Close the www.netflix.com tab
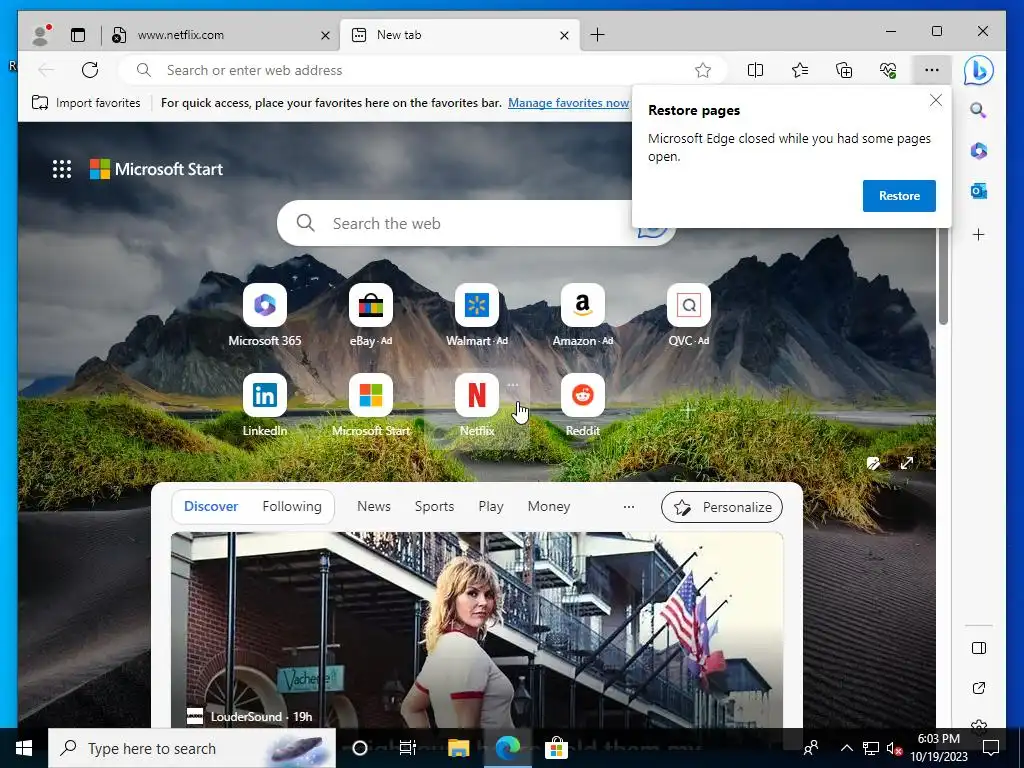The height and width of the screenshot is (768, 1024). pyautogui.click(x=325, y=35)
